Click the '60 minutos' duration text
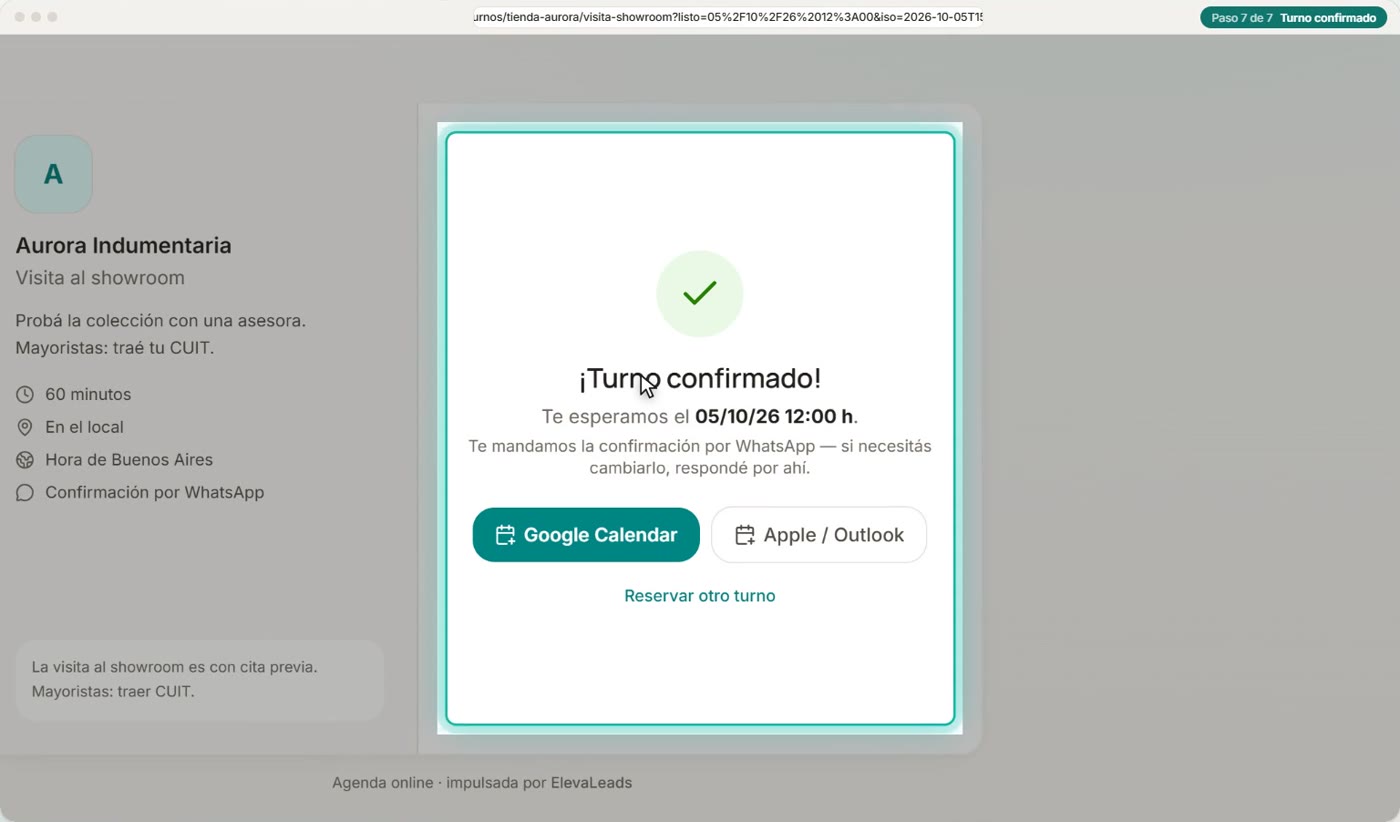Viewport: 1400px width, 822px height. tap(88, 395)
